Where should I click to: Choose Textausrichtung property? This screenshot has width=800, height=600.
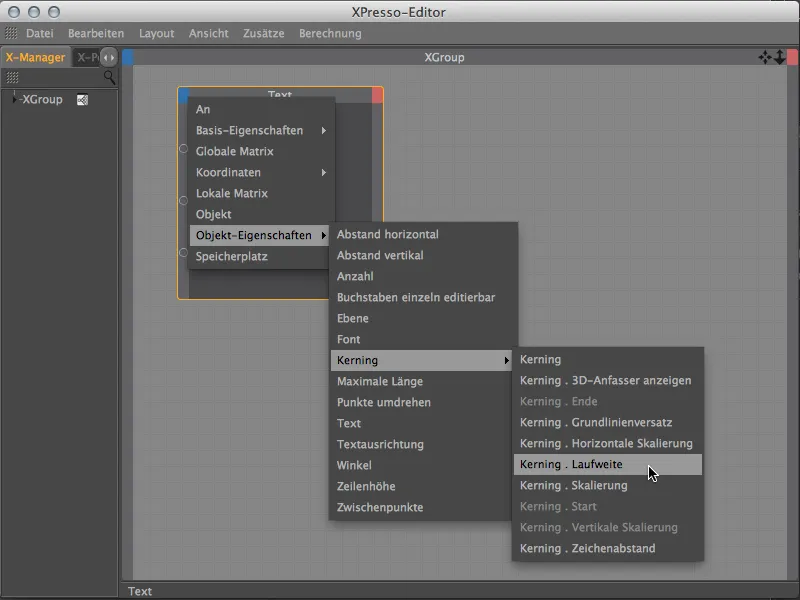click(x=421, y=444)
